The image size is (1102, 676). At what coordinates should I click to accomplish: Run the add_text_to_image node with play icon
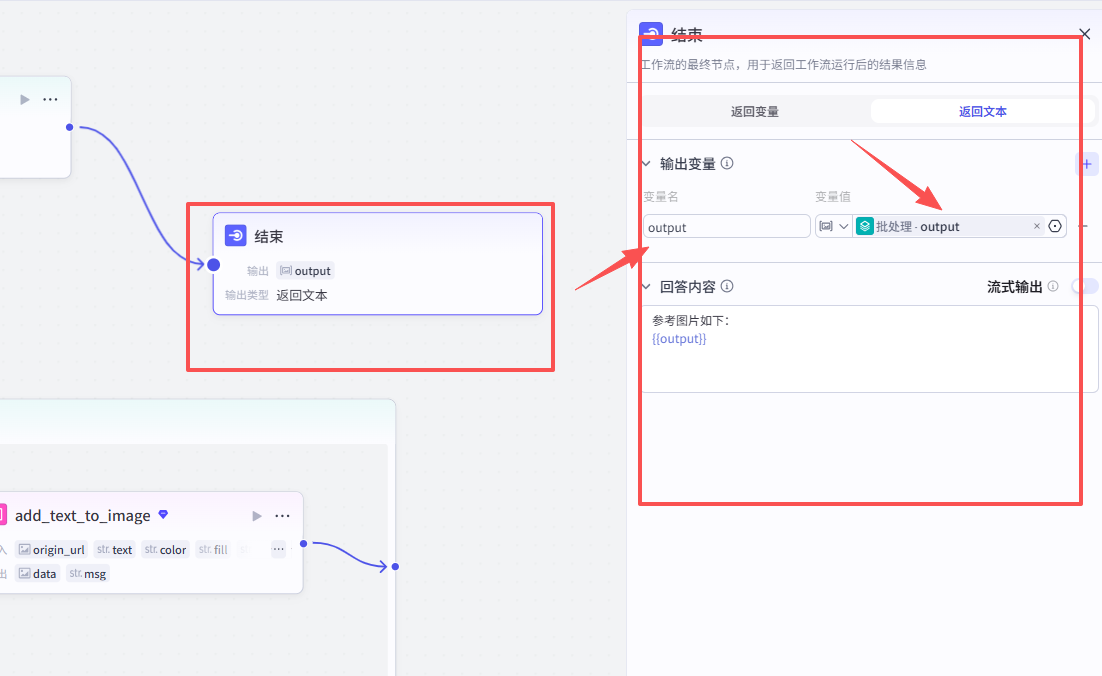point(257,516)
